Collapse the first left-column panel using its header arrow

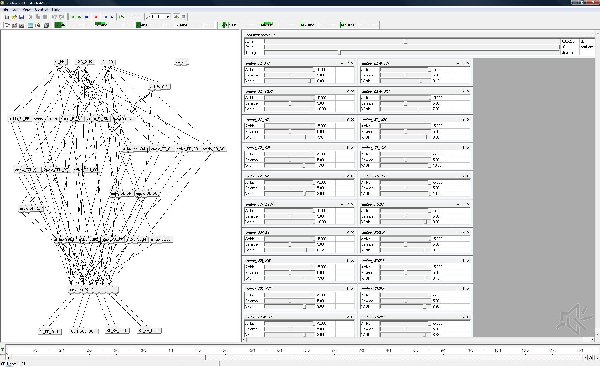[x=343, y=63]
